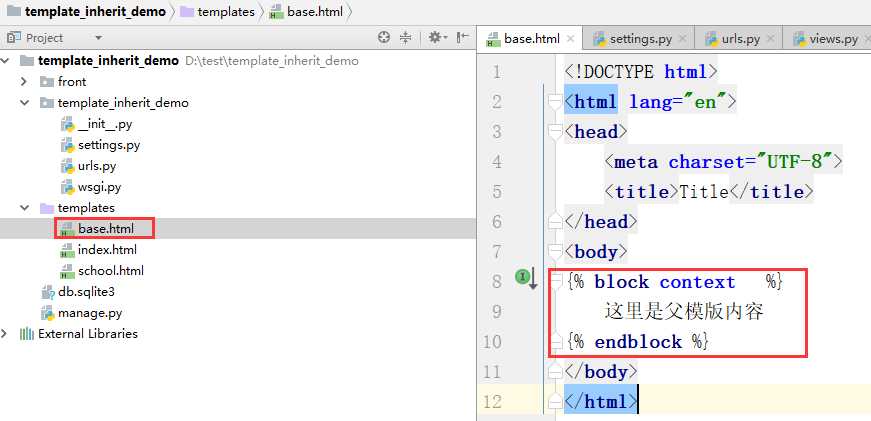
Task: Click the UTF-8 charset value on line 4
Action: tap(795, 162)
